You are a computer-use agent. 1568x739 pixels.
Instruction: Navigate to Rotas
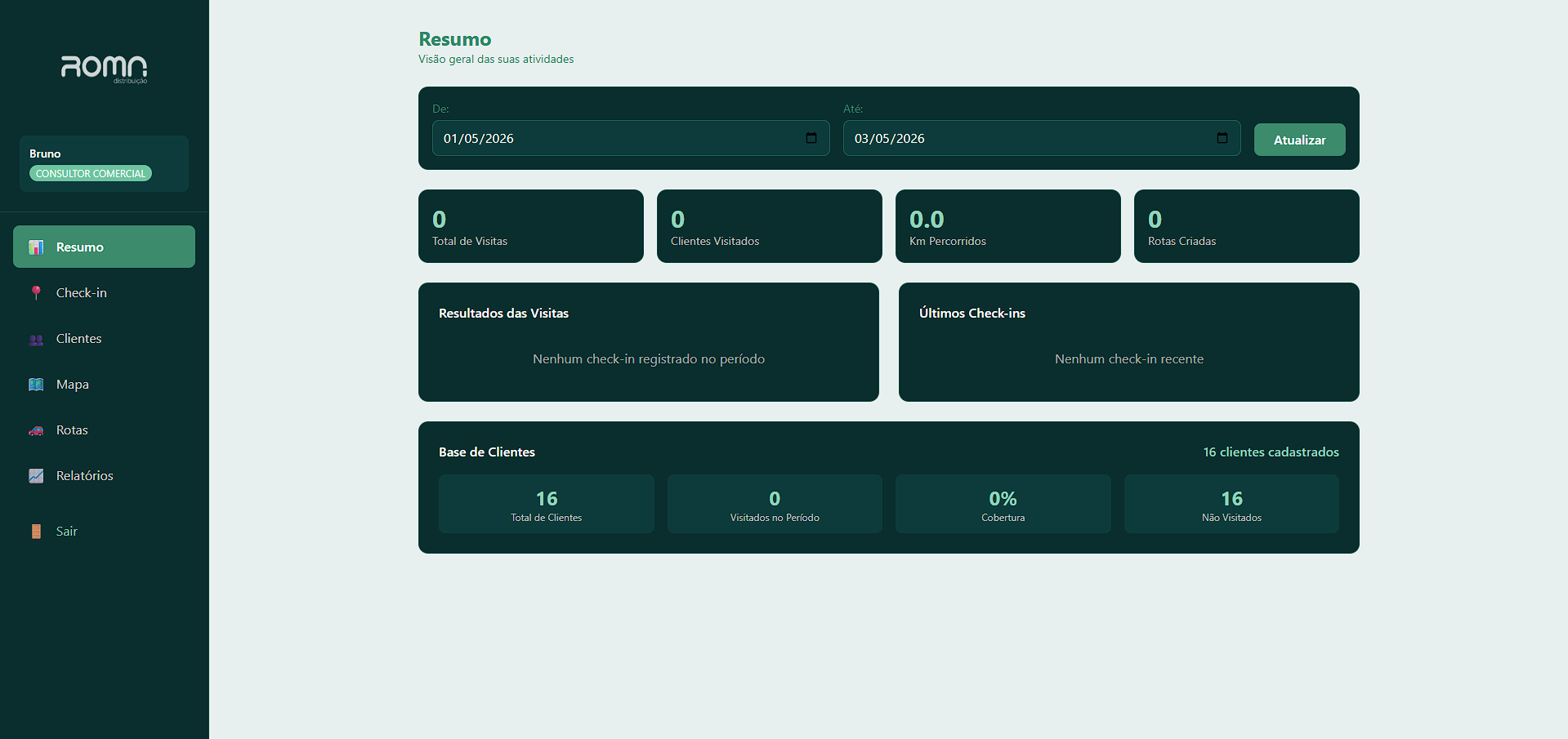[x=104, y=430]
